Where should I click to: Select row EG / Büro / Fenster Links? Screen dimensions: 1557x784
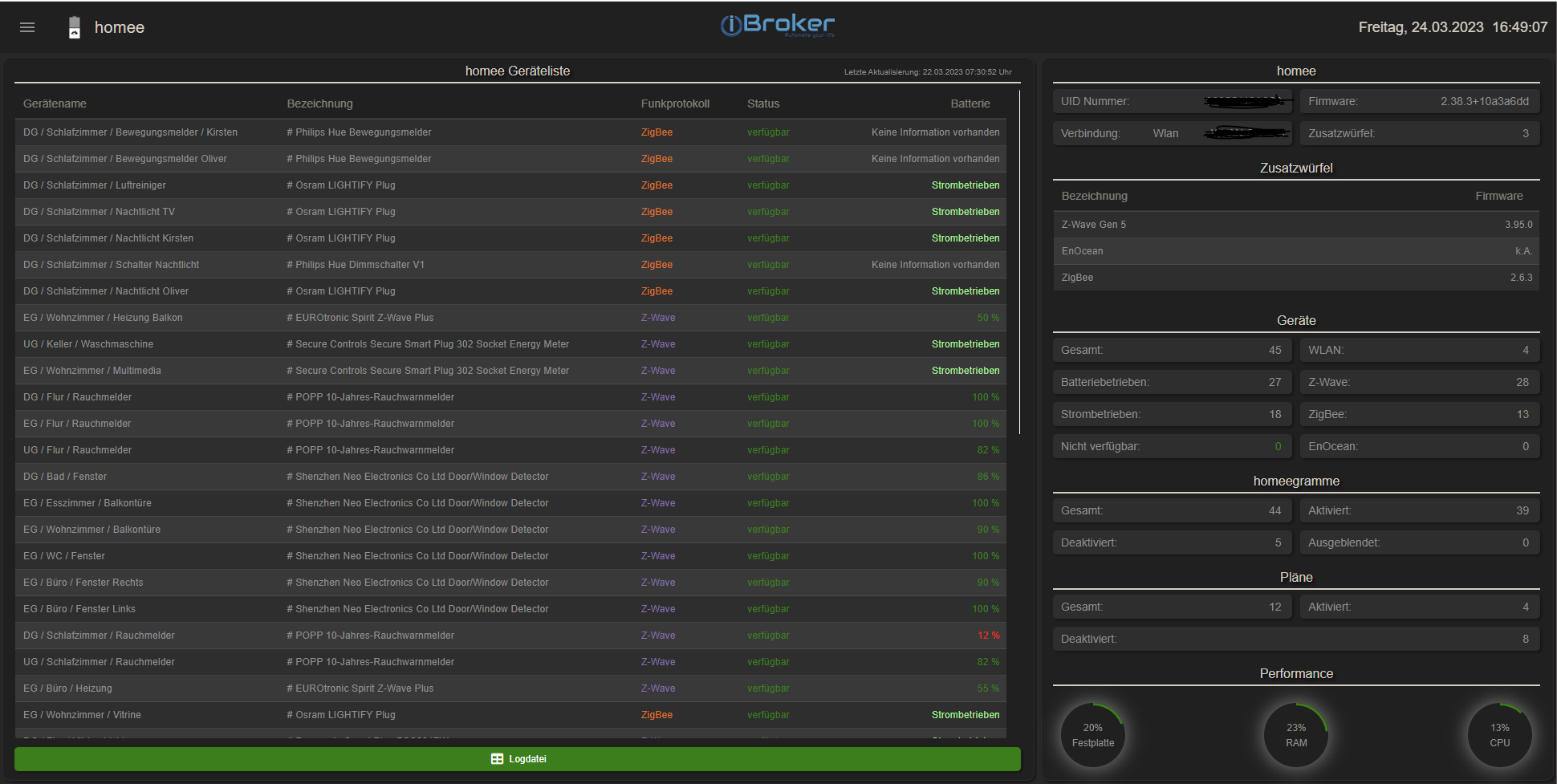tap(510, 609)
